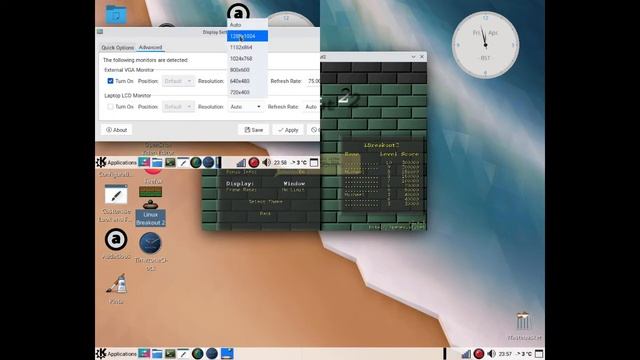
Task: Click the 23:57 clock in the bottom tray
Action: (x=505, y=354)
